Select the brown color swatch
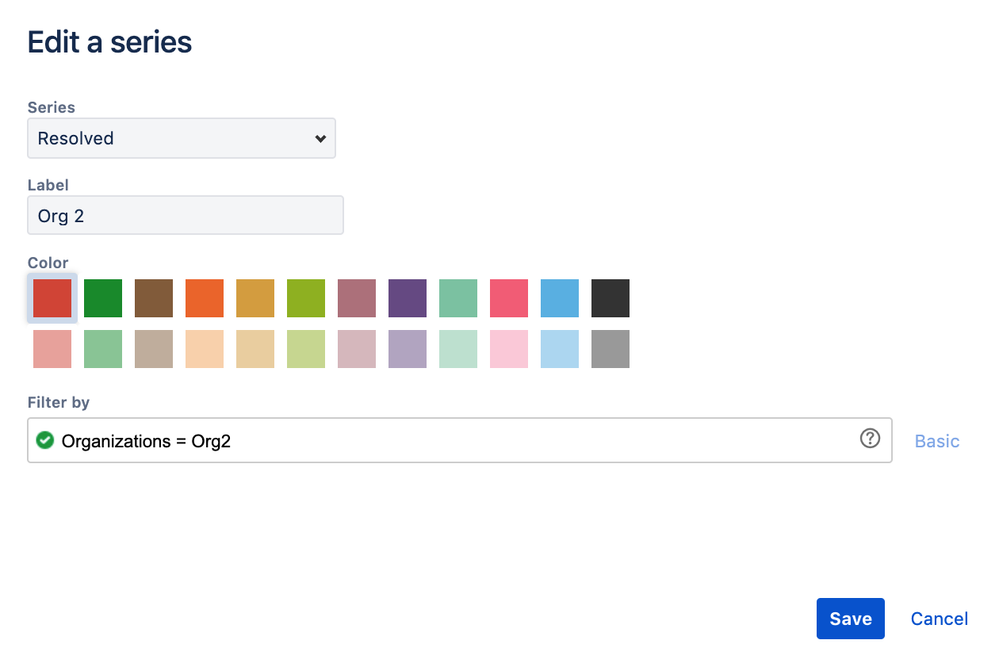Image resolution: width=999 pixels, height=660 pixels. coord(153,298)
